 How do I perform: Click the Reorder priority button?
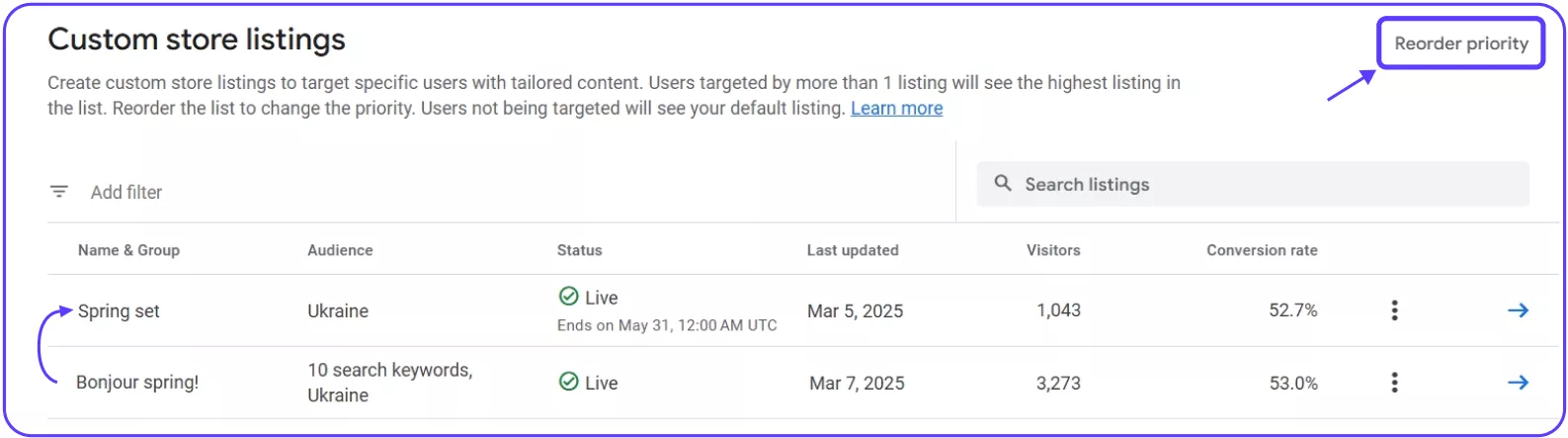pyautogui.click(x=1460, y=44)
